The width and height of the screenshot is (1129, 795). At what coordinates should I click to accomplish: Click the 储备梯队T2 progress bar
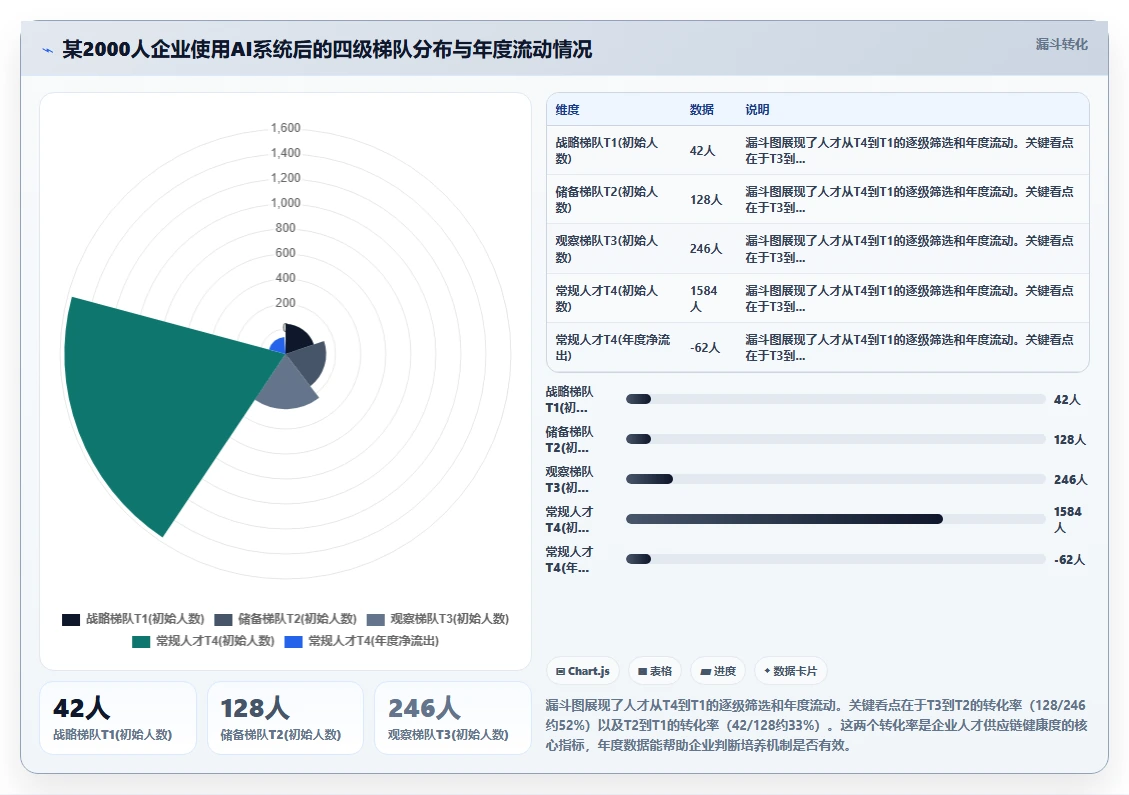pyautogui.click(x=835, y=439)
